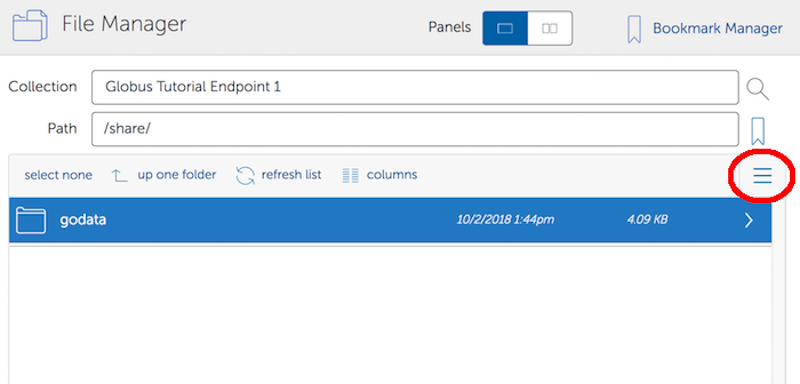Click the Bookmark Manager link

pyautogui.click(x=717, y=28)
